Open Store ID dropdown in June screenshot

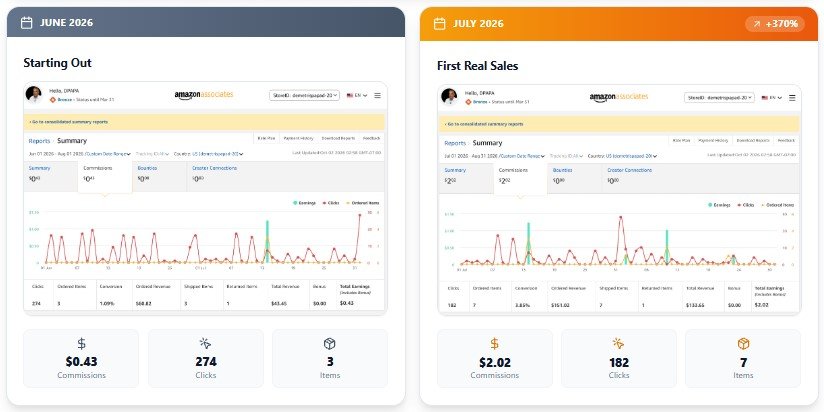(x=304, y=95)
